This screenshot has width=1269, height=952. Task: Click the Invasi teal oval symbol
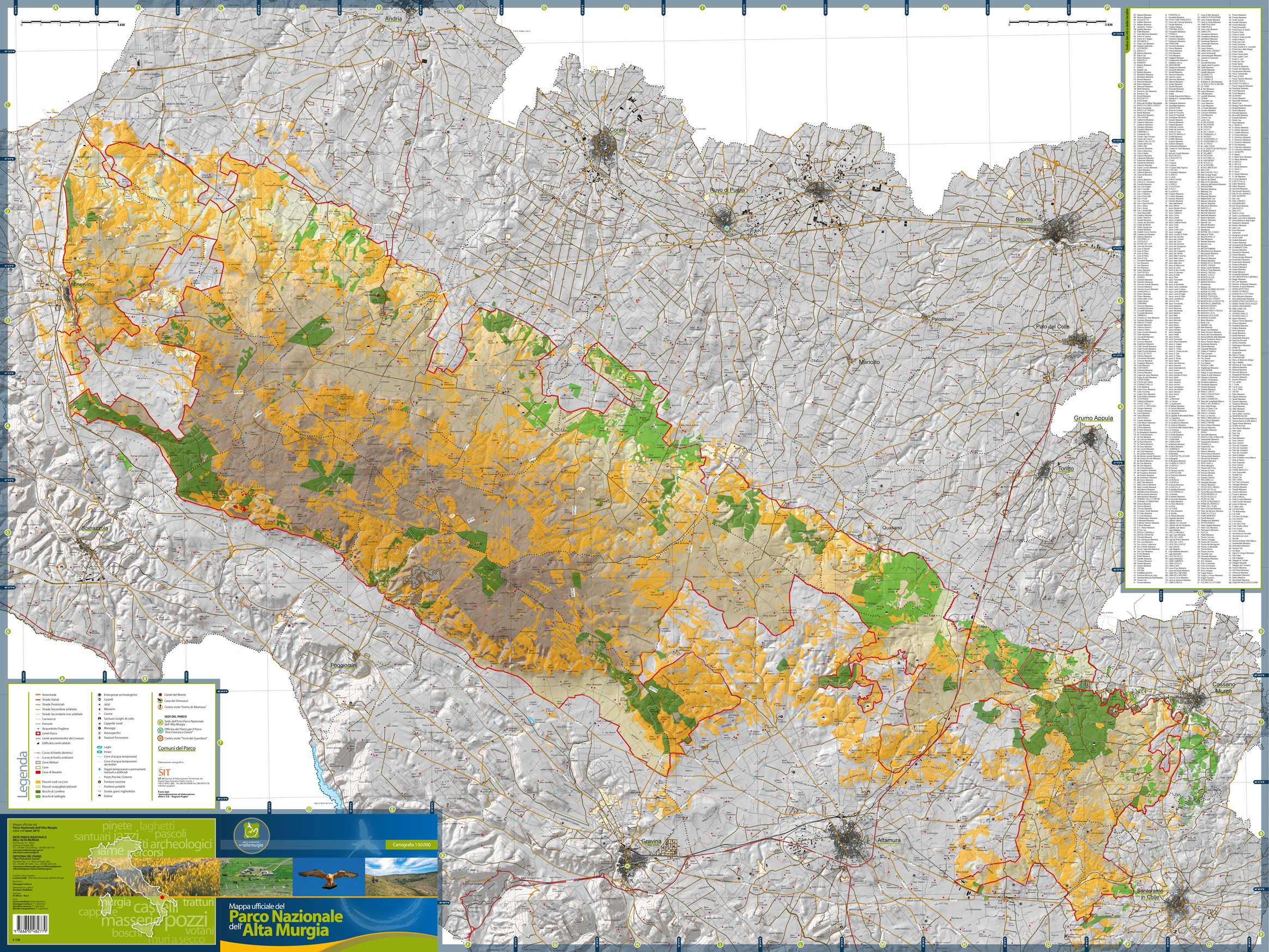(100, 753)
